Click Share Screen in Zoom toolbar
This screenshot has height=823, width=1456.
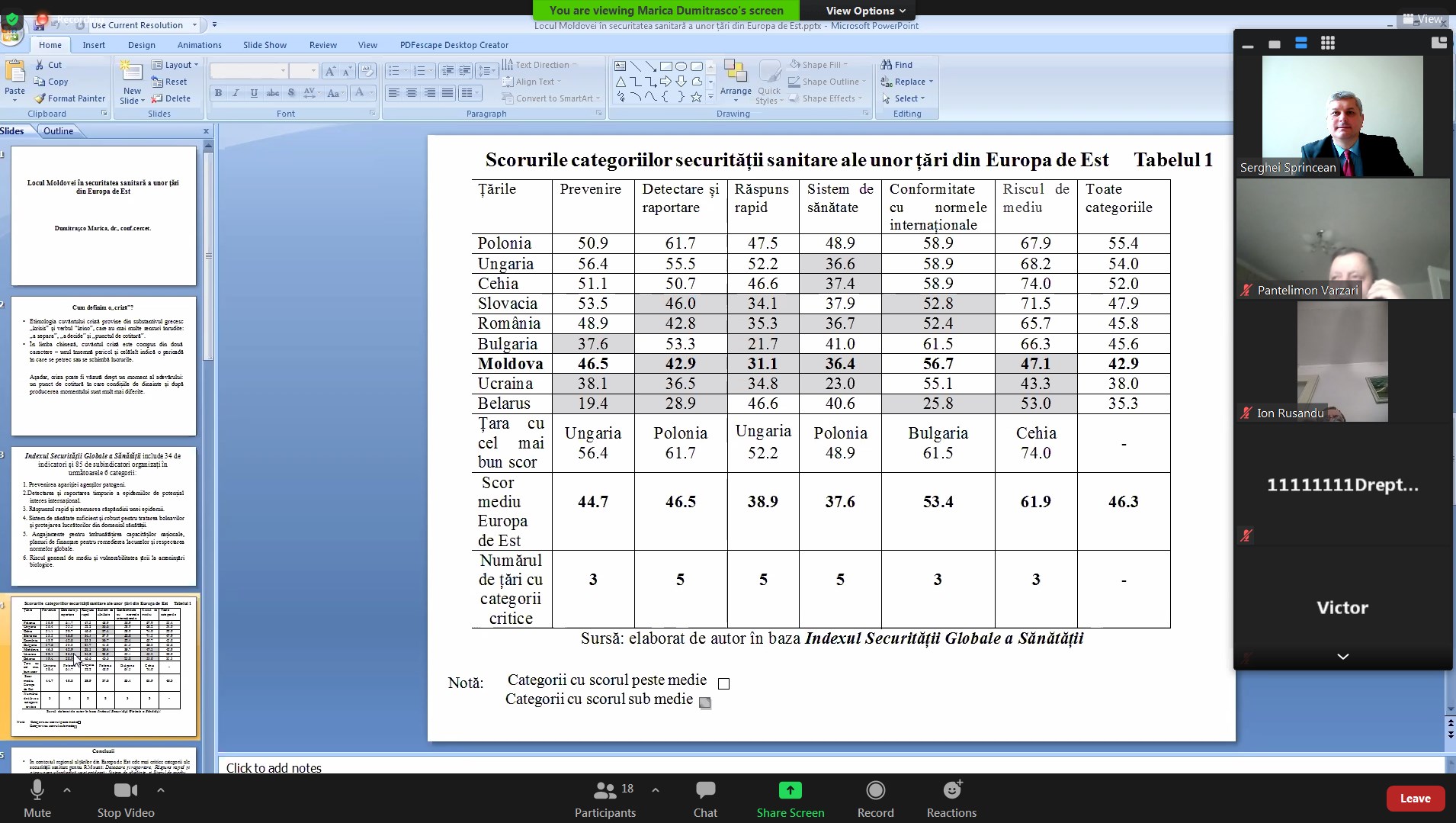pos(791,799)
